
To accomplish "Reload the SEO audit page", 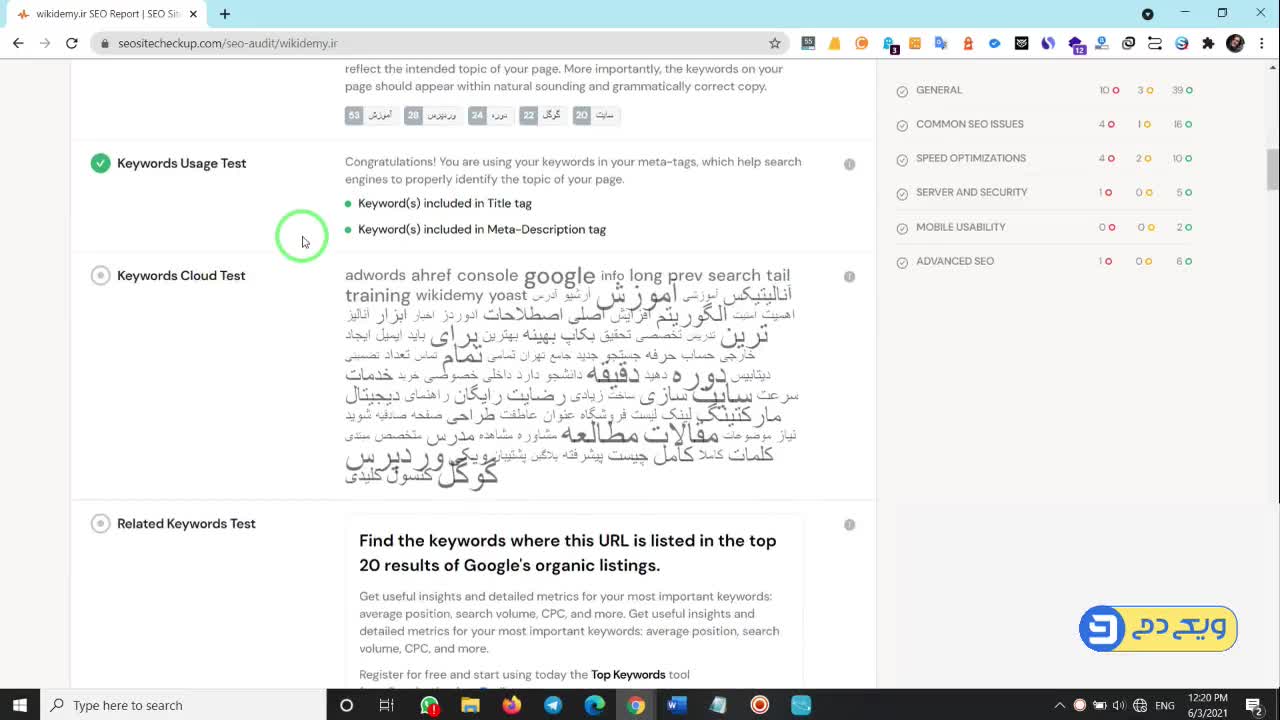I will pyautogui.click(x=71, y=43).
